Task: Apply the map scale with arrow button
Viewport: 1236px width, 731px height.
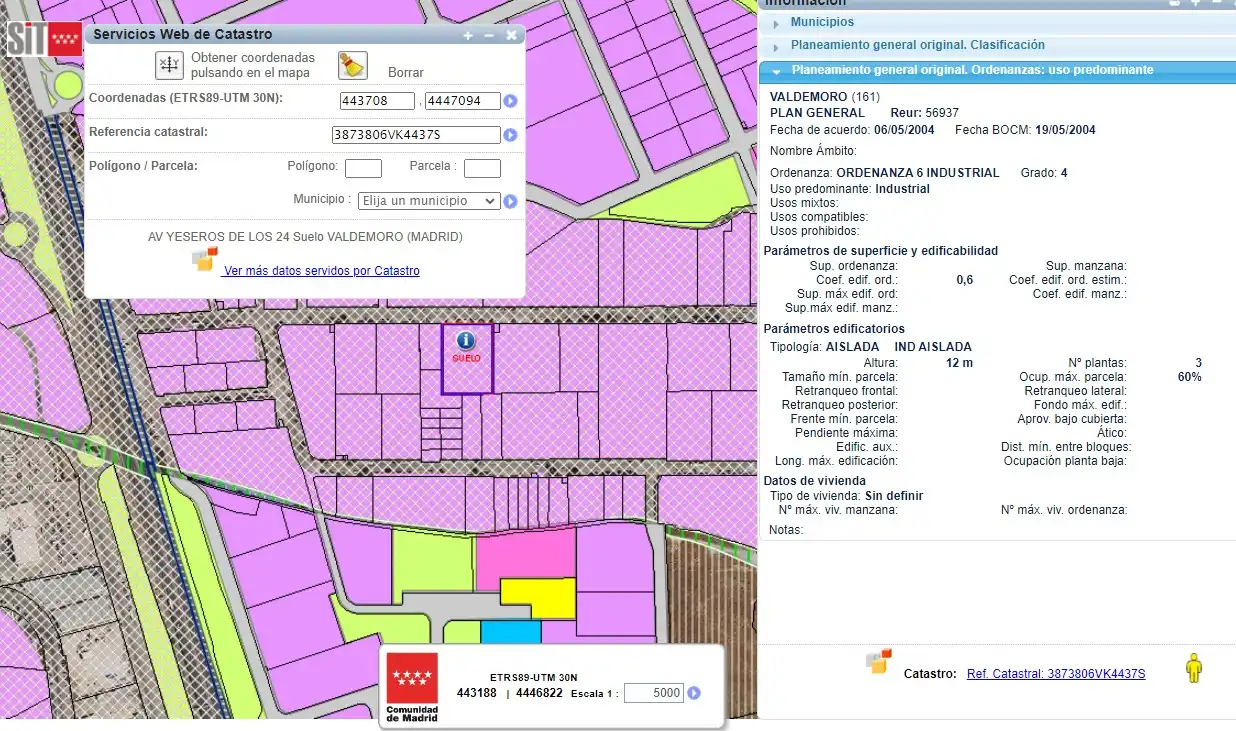Action: [x=694, y=693]
